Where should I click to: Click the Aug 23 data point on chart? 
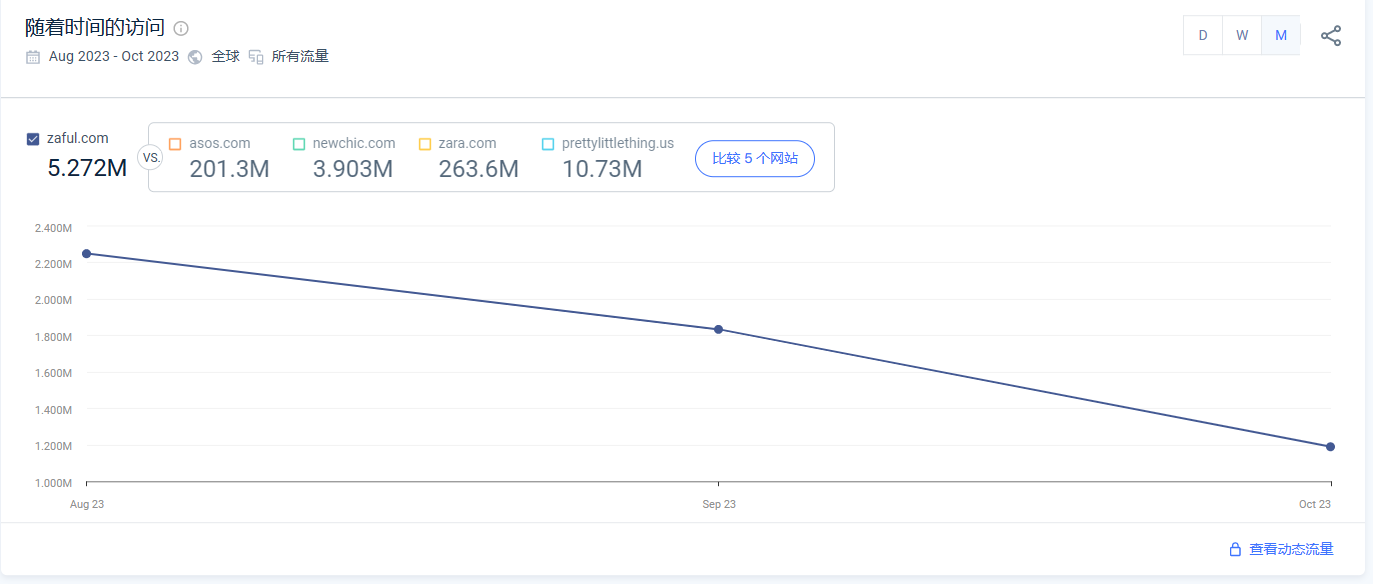pyautogui.click(x=87, y=253)
